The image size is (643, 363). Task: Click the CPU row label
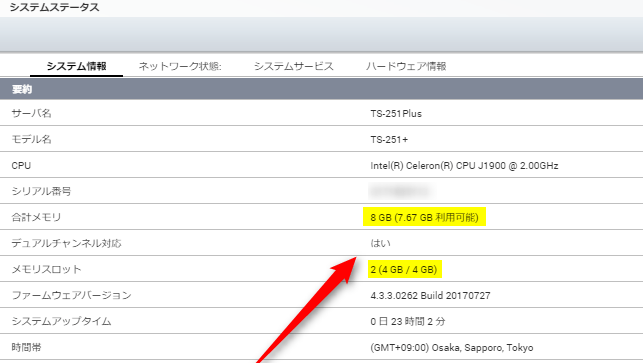tap(21, 166)
